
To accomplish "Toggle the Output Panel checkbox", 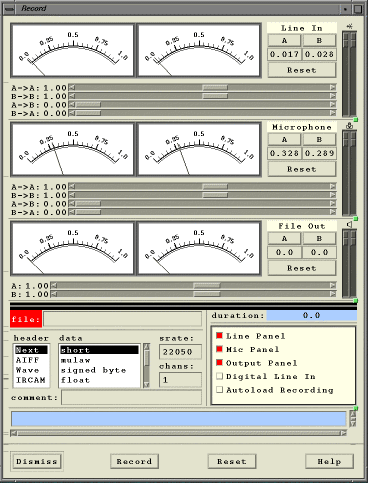I will [x=219, y=362].
